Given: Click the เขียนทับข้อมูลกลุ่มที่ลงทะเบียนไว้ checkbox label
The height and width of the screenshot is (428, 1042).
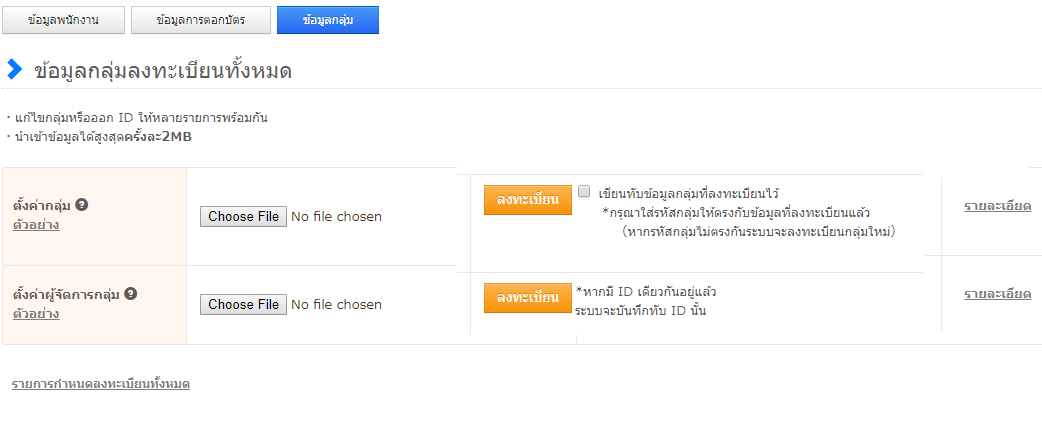Looking at the screenshot, I should [x=688, y=193].
